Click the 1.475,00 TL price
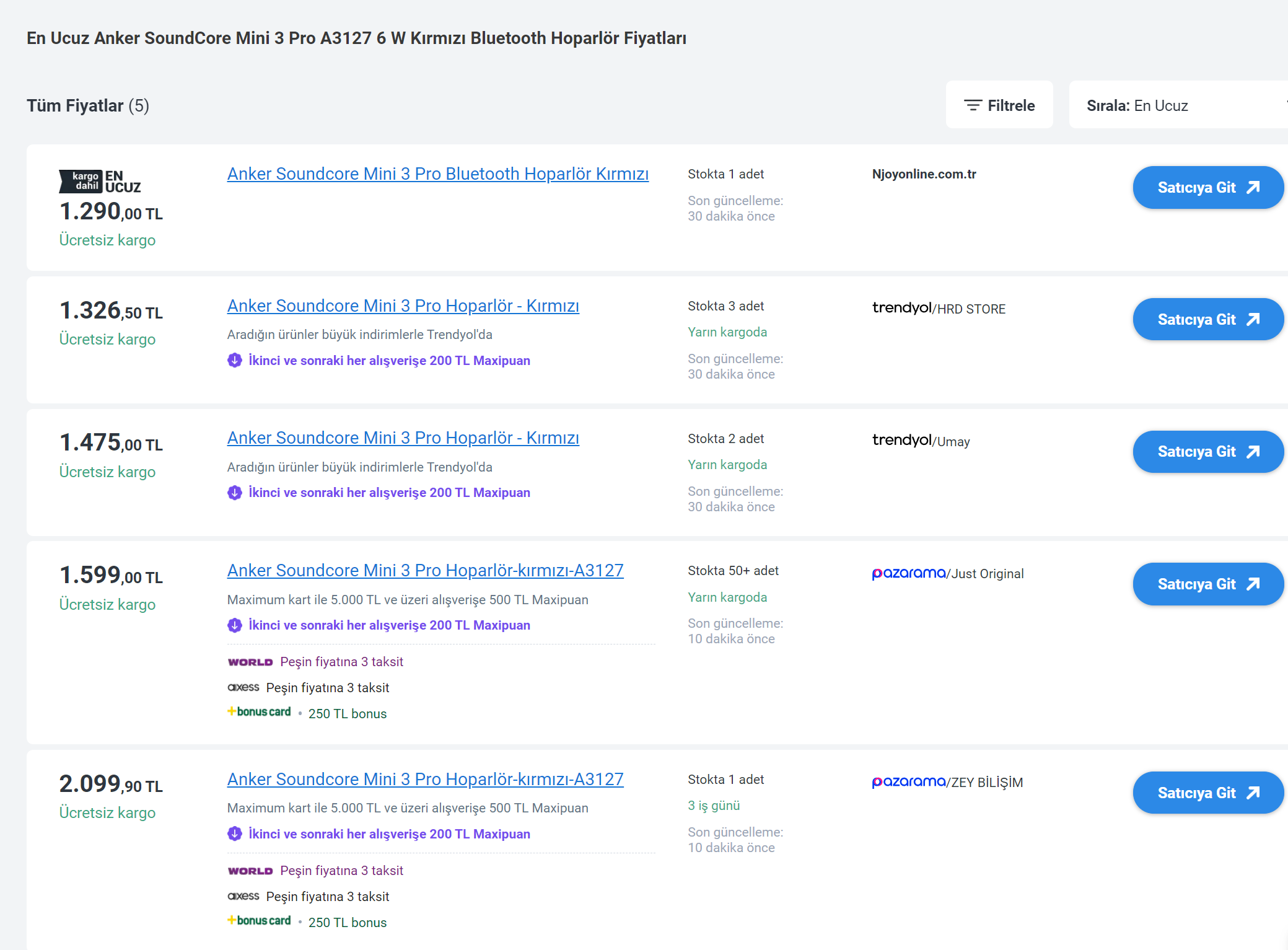1288x950 pixels. (x=111, y=443)
